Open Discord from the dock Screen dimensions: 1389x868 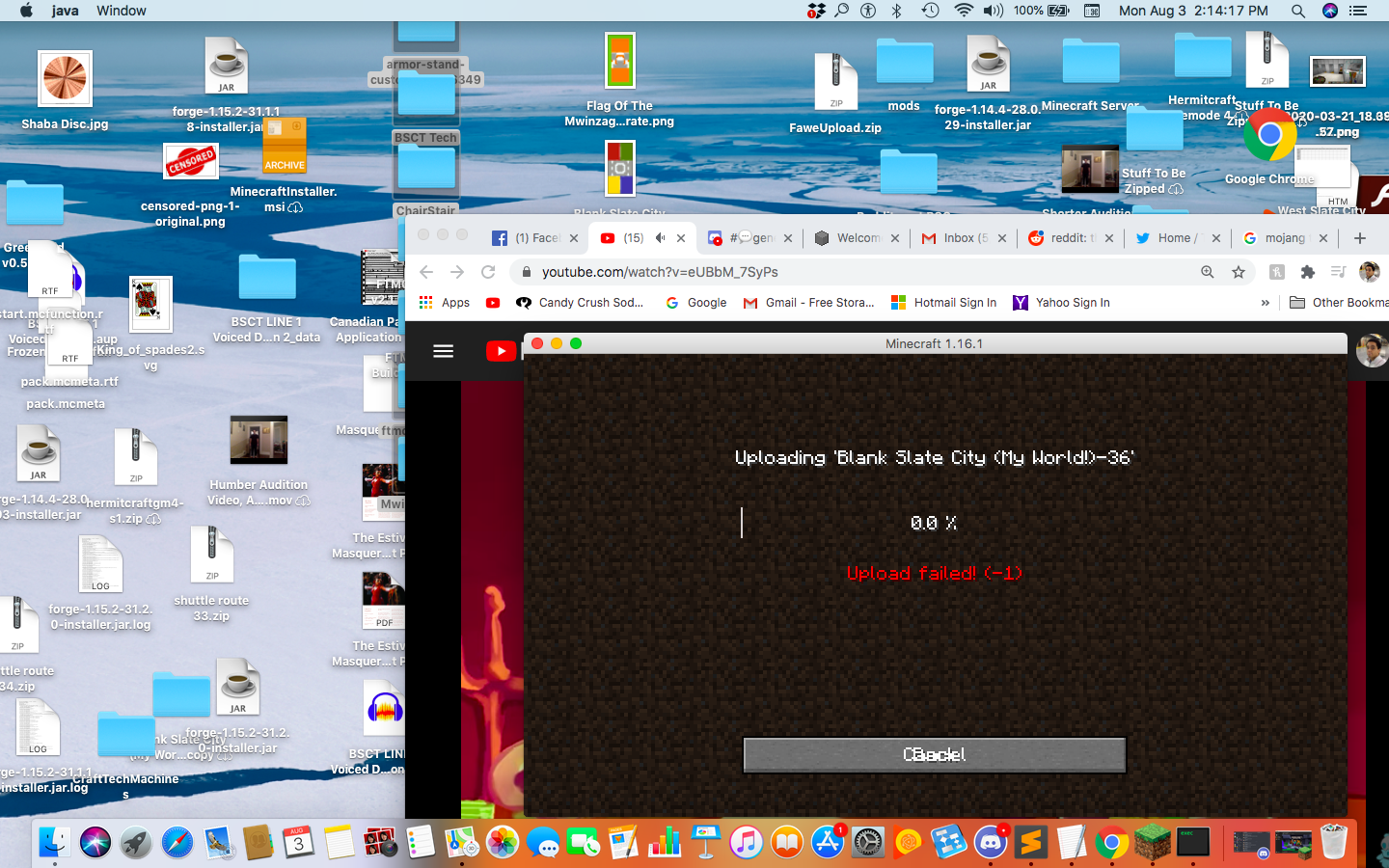991,842
